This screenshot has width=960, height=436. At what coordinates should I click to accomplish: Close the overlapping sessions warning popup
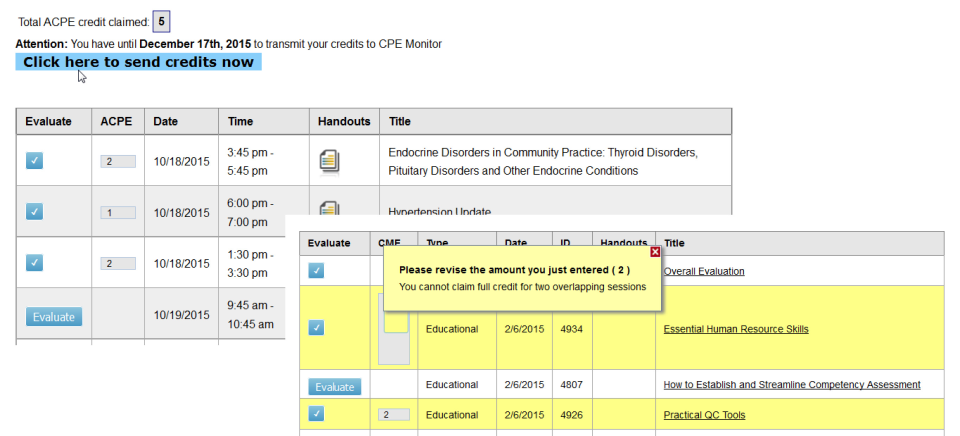tap(655, 252)
